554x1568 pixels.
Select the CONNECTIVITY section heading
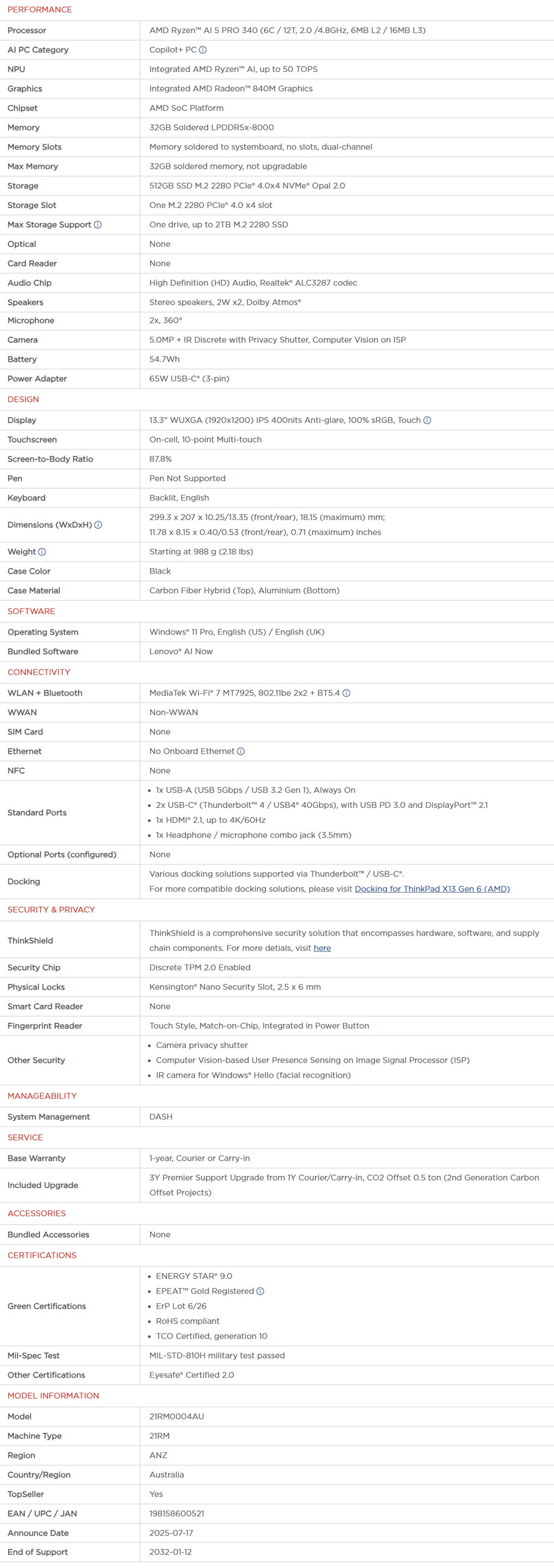(x=39, y=672)
